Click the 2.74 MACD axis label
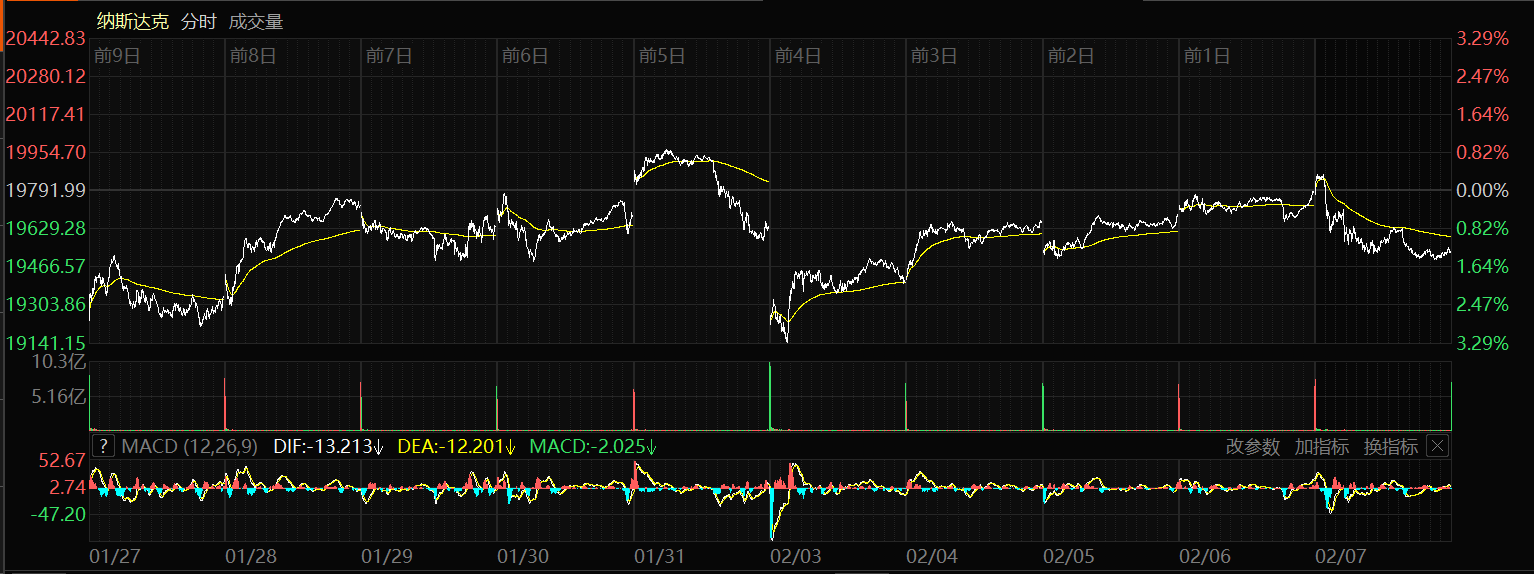The width and height of the screenshot is (1534, 574). 67,488
